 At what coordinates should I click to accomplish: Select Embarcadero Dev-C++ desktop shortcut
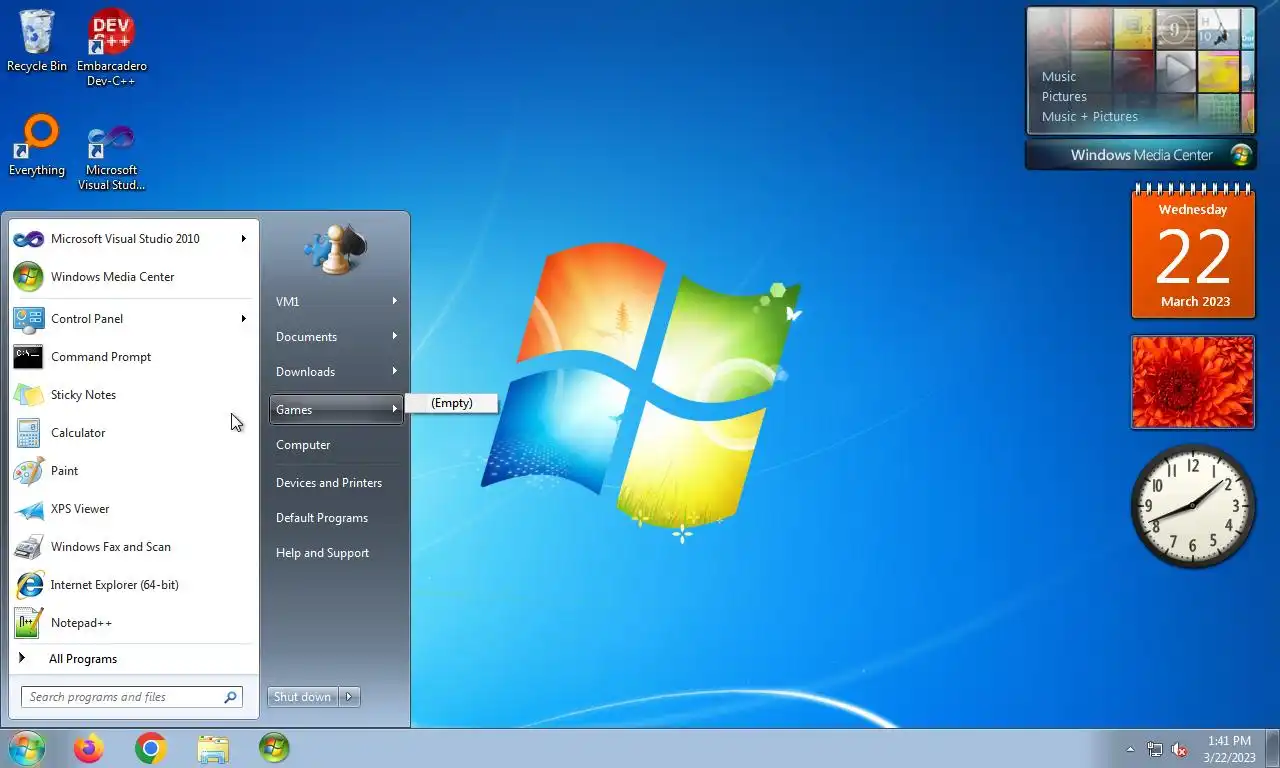pos(112,47)
